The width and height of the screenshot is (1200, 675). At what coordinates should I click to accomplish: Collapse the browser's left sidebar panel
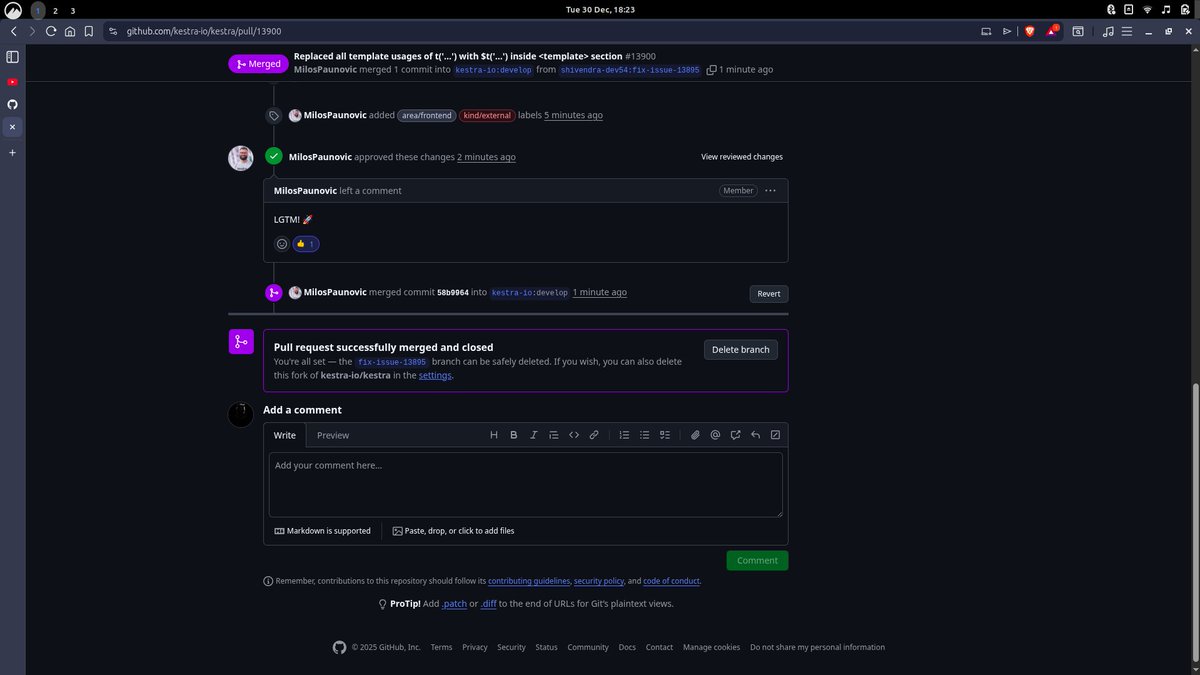click(x=11, y=56)
